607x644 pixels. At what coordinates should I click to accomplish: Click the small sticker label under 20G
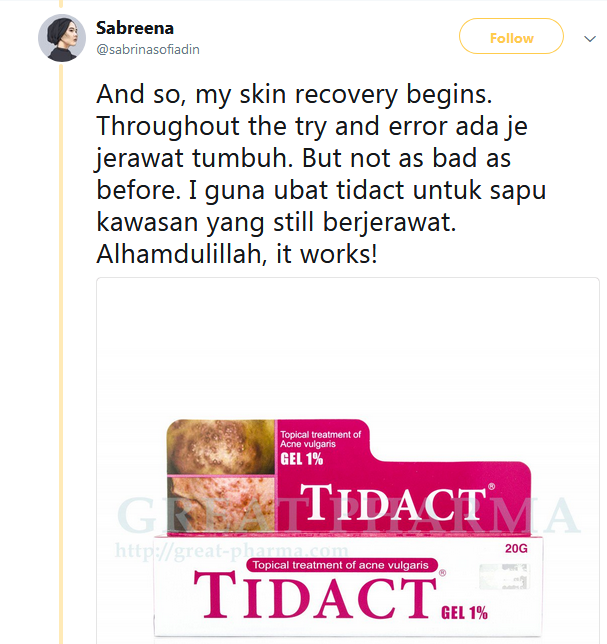(504, 576)
